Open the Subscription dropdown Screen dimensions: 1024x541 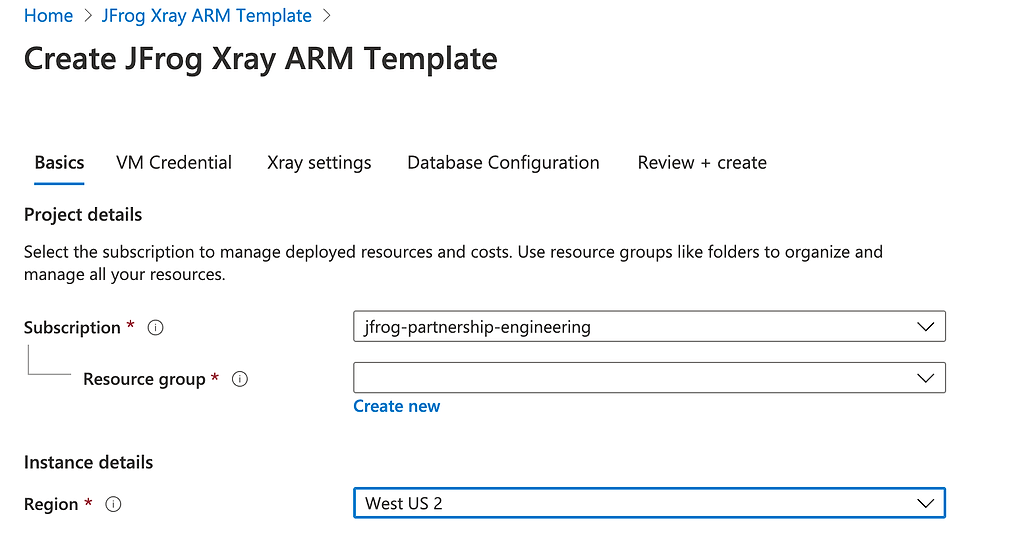tap(649, 326)
